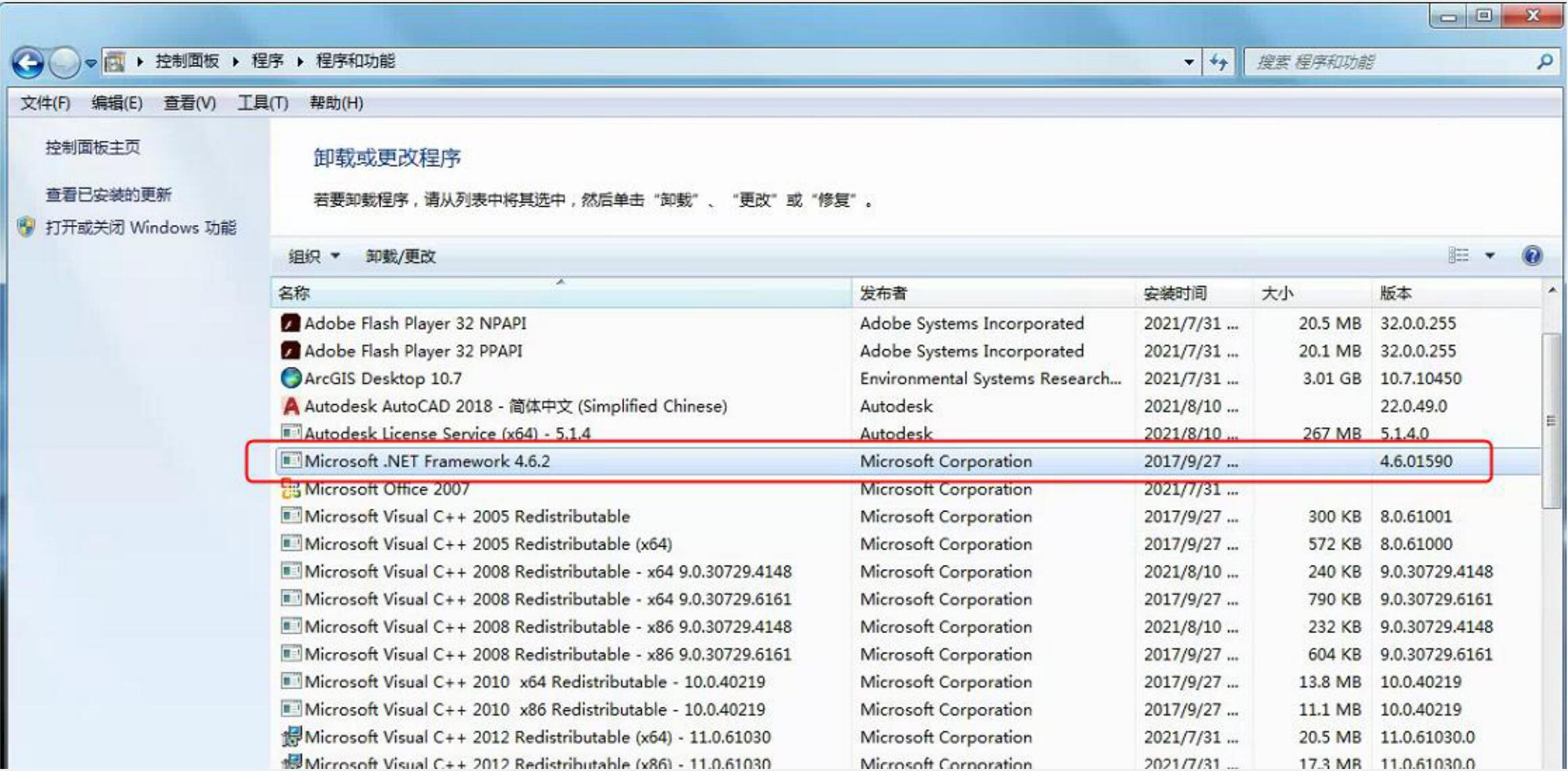Click the change view list icon
This screenshot has width=1568, height=771.
[x=1458, y=255]
